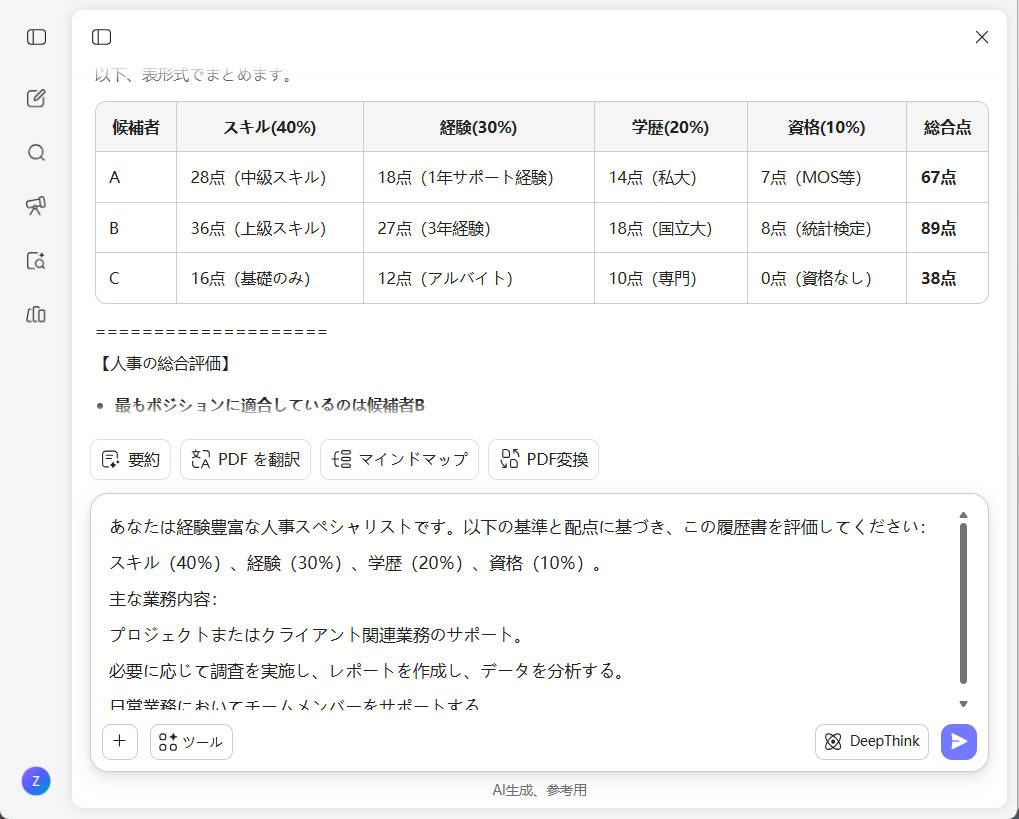
Task: Open the document search icon in sidebar
Action: click(36, 261)
